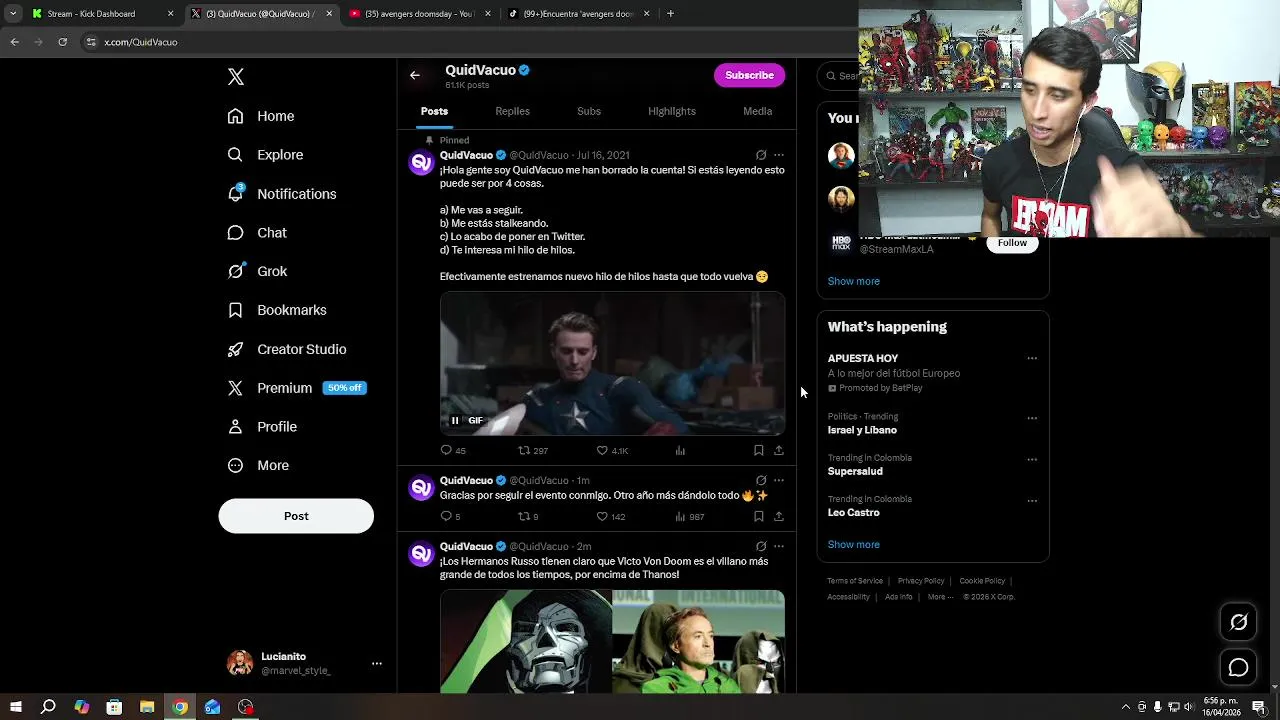Open options for Israel y Líbano trend
Viewport: 1280px width, 720px height.
(1032, 418)
